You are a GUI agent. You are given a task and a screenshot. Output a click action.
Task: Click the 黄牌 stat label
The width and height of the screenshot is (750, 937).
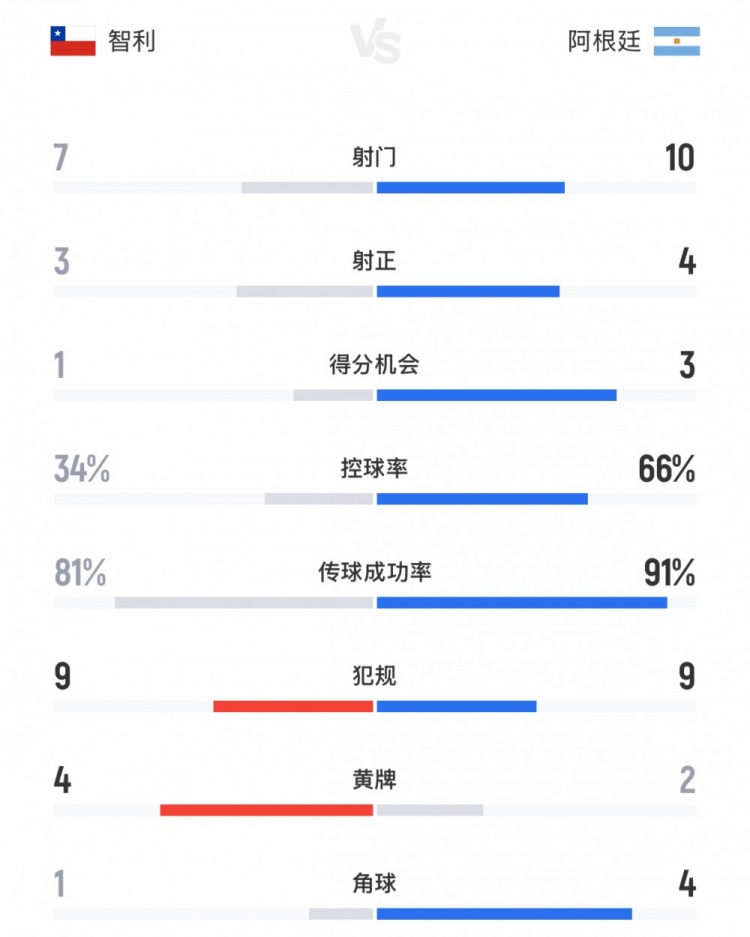[374, 780]
